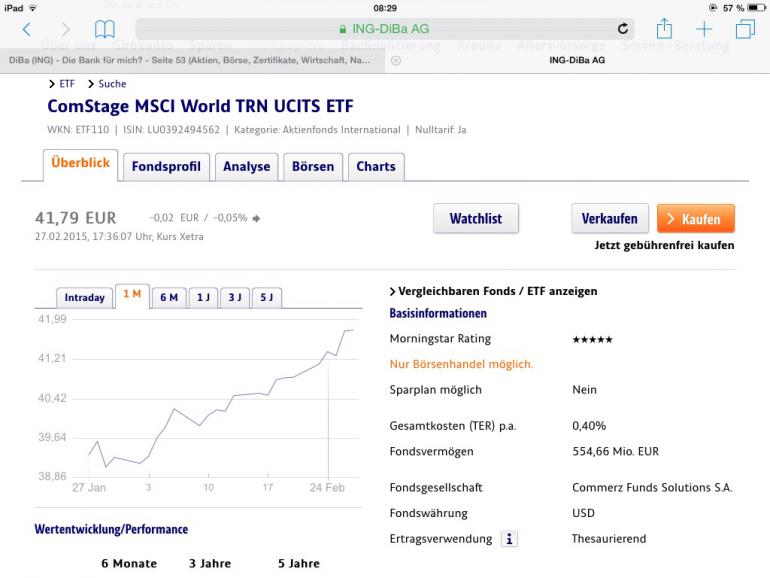Tap the Safari back arrow
This screenshot has height=578, width=770.
click(x=27, y=29)
